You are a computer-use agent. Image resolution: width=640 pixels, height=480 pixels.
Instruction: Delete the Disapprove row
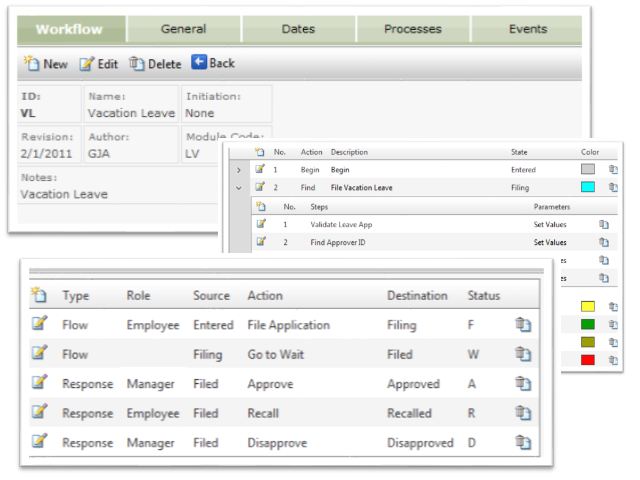point(523,442)
